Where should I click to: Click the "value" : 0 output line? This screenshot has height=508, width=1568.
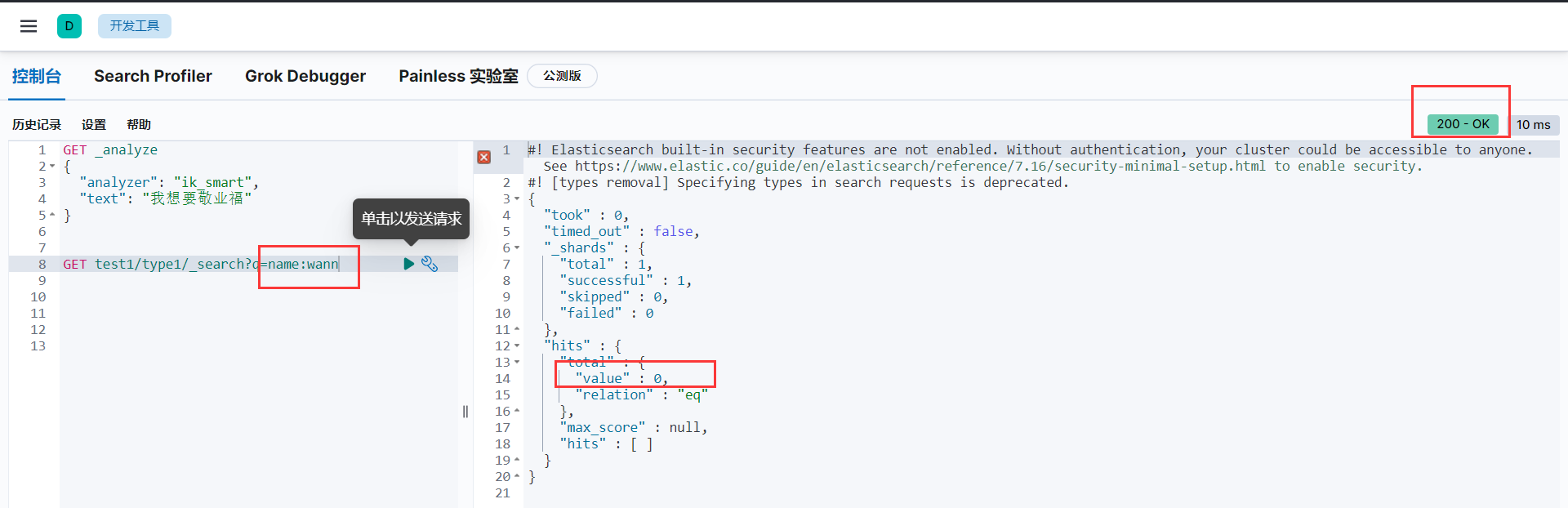click(621, 379)
